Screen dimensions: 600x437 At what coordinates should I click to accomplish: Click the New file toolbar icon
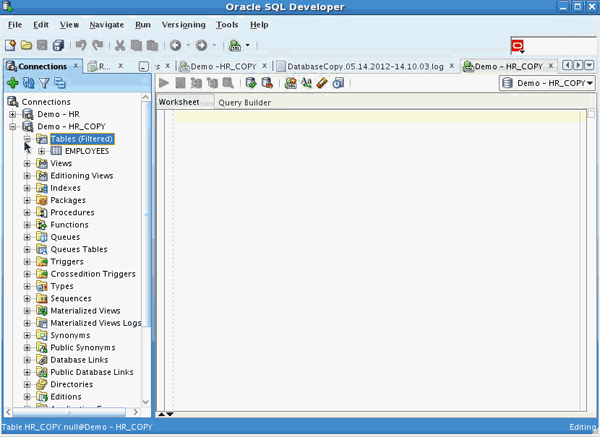tap(10, 45)
